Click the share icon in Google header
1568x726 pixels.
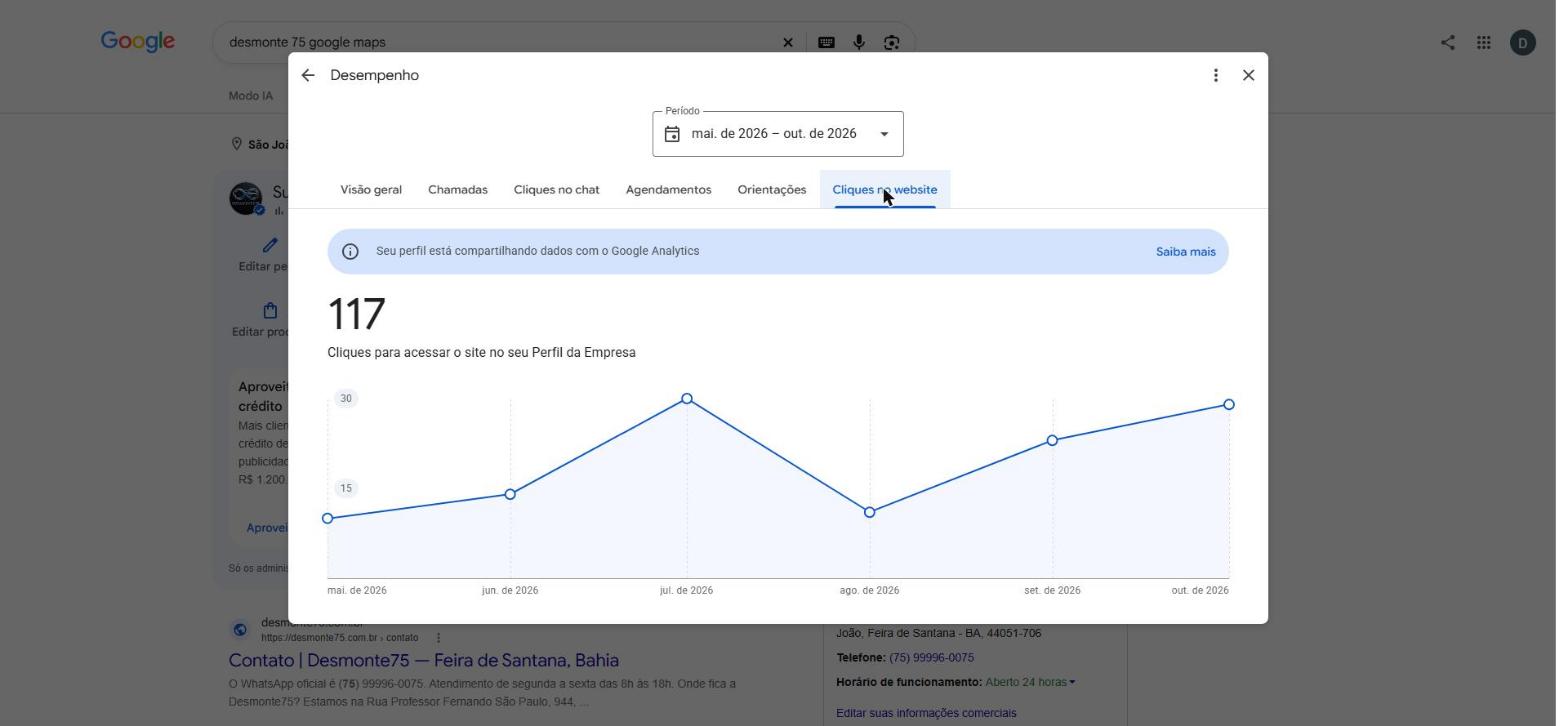1447,42
